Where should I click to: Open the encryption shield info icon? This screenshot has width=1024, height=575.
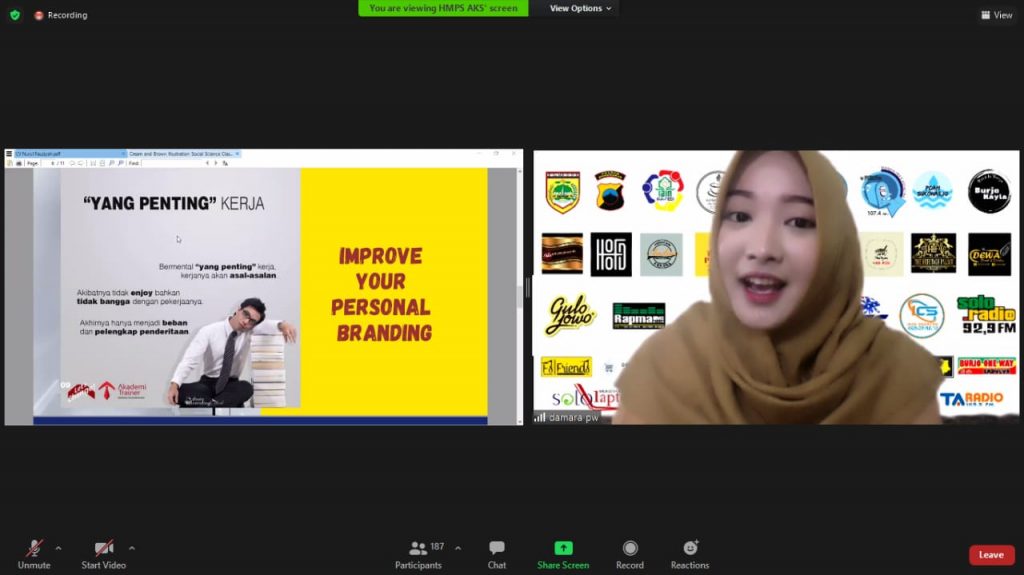[x=15, y=15]
